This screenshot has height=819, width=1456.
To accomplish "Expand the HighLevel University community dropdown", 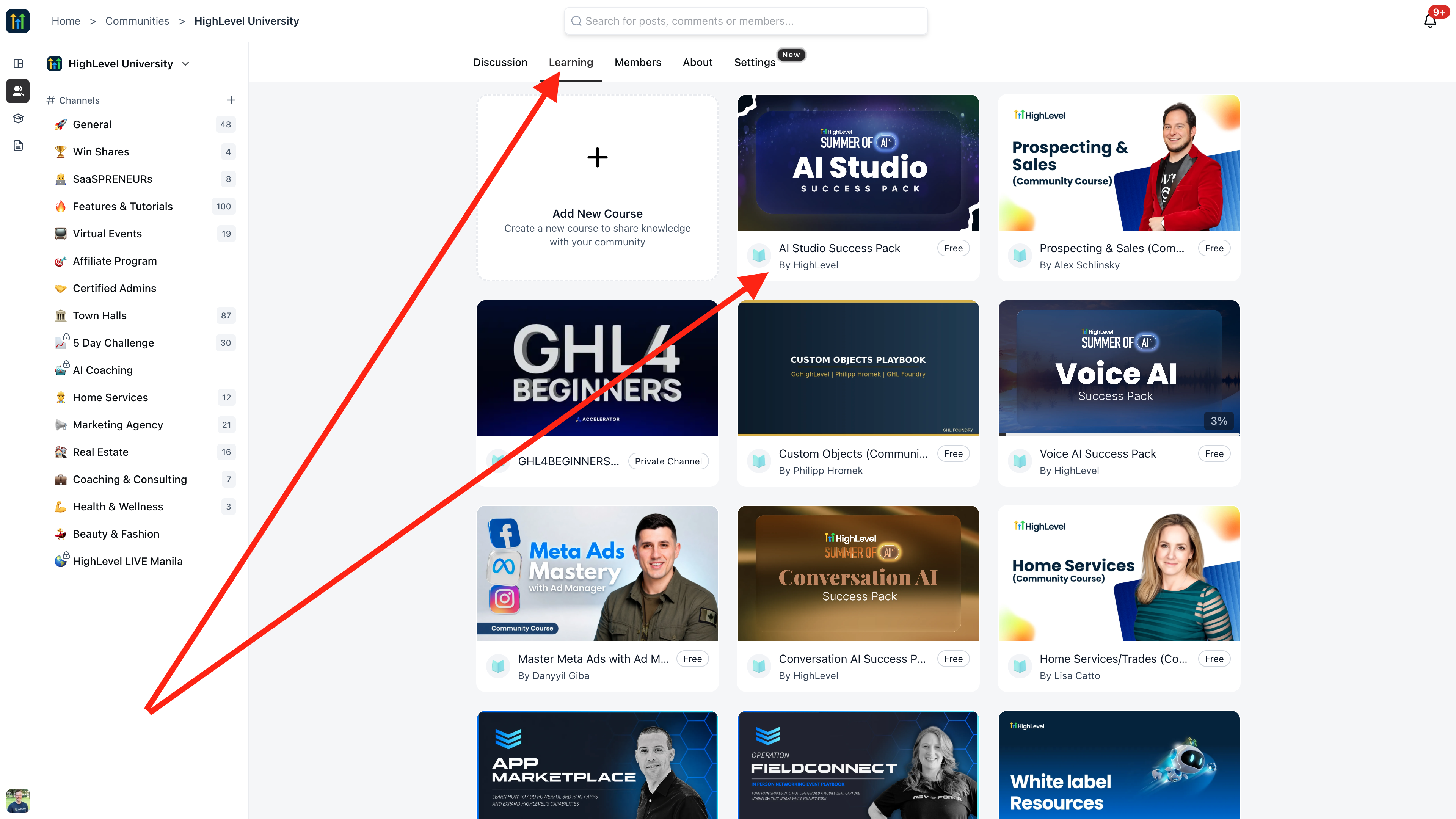I will (x=185, y=64).
